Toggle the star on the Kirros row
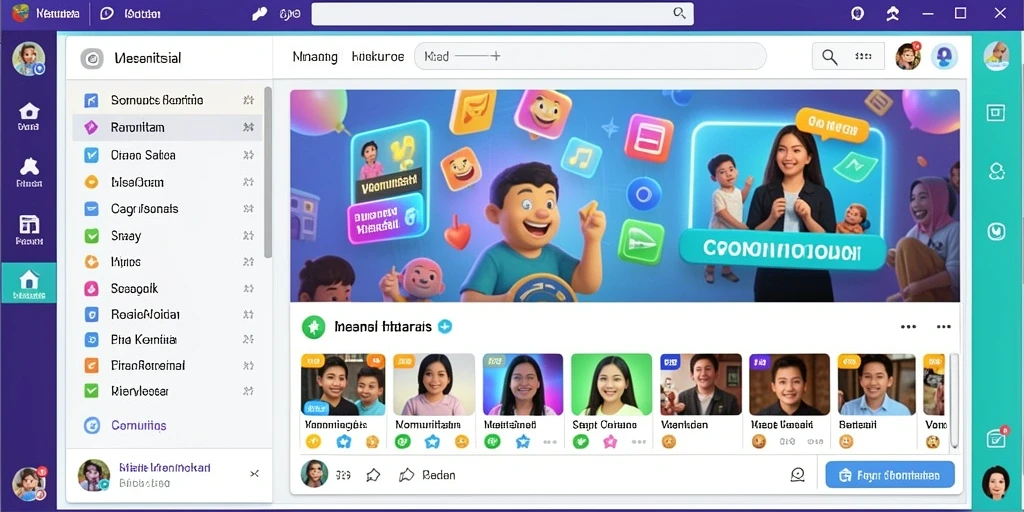The width and height of the screenshot is (1024, 512). pos(248,262)
